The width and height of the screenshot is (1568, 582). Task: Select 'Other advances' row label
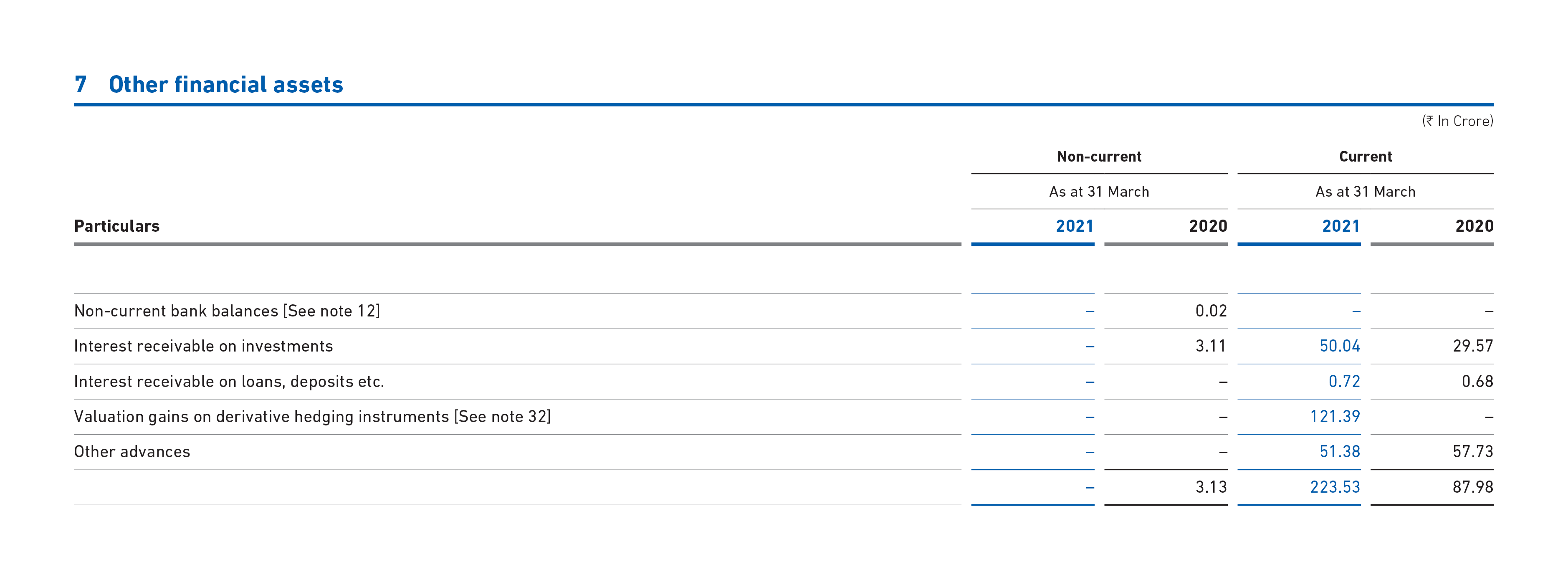pyautogui.click(x=132, y=452)
